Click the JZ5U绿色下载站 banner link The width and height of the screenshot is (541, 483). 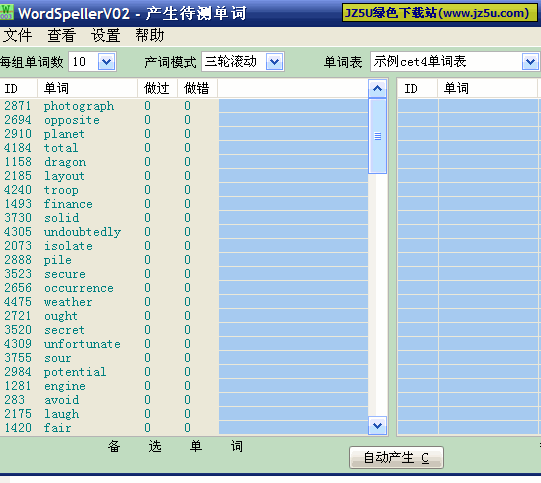point(440,13)
